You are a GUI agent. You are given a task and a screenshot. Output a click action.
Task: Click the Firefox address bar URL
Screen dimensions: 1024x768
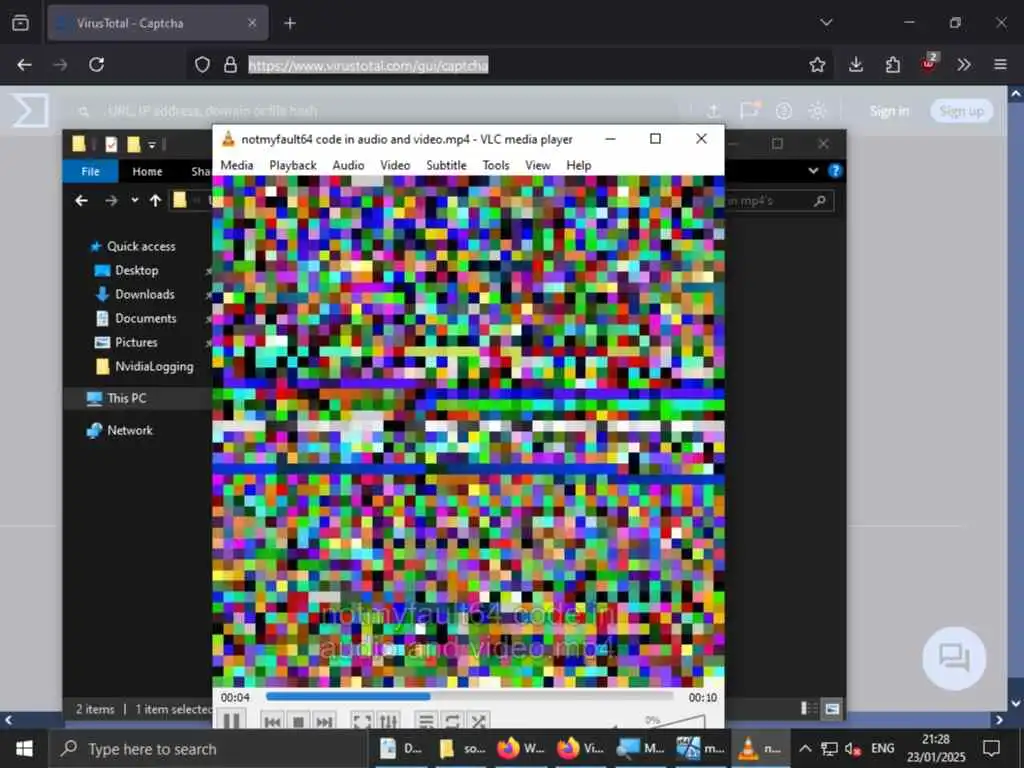[x=368, y=65]
